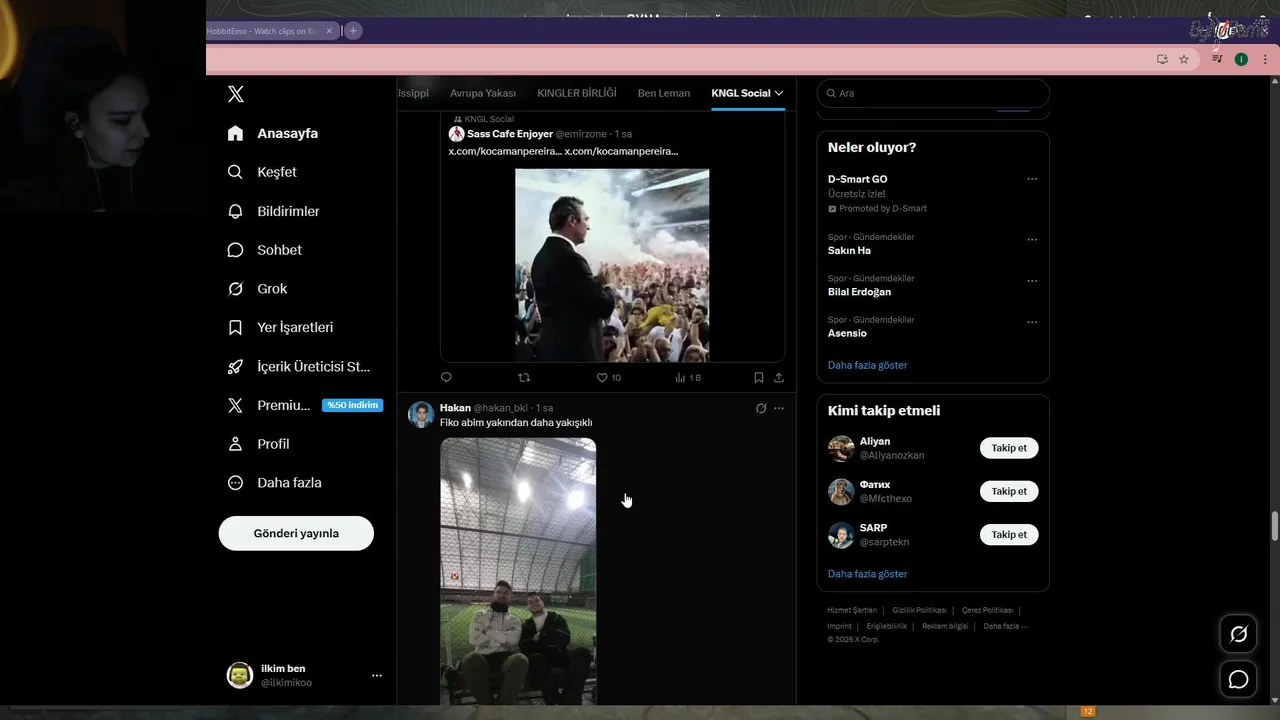Open more options for Bilal Erdoğan trend

click(x=1032, y=281)
